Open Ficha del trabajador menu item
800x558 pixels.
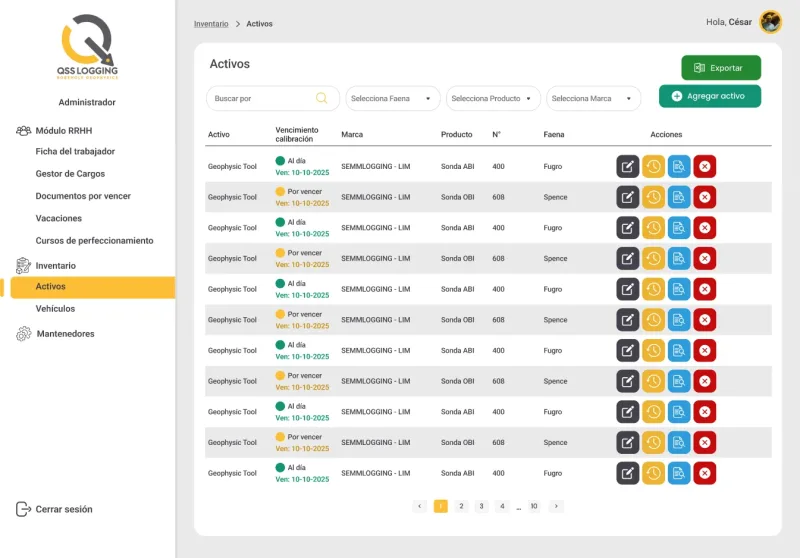(x=75, y=151)
